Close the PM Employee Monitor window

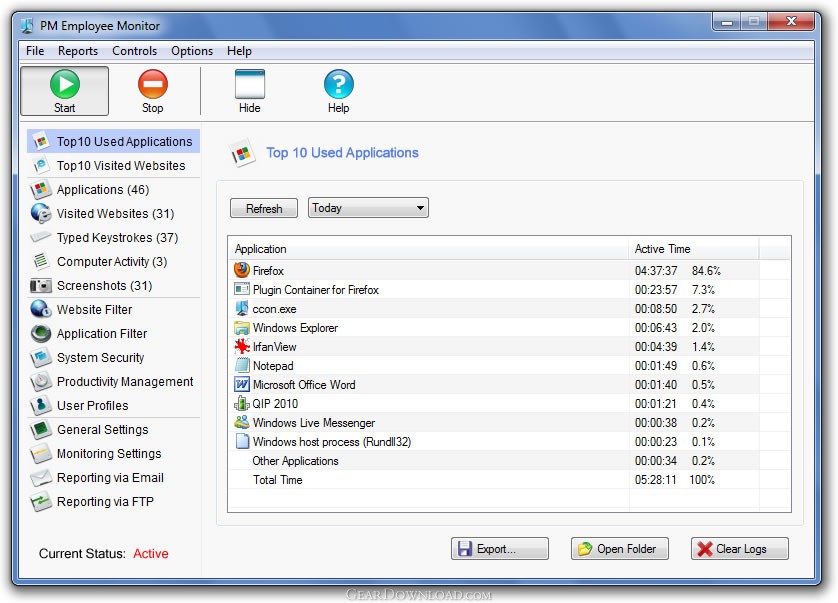coord(792,21)
